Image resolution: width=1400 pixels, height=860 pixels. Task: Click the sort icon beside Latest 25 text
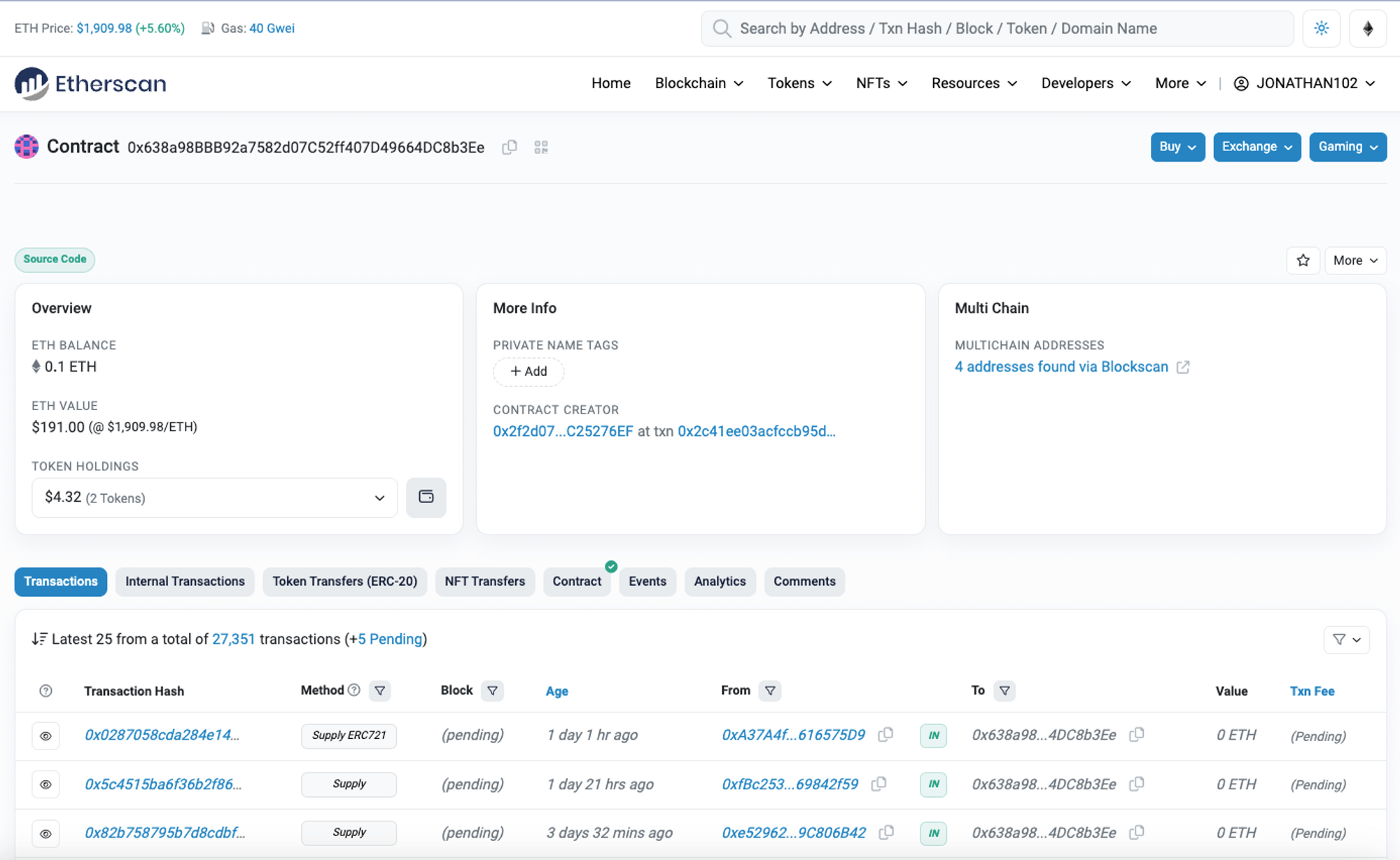tap(39, 639)
